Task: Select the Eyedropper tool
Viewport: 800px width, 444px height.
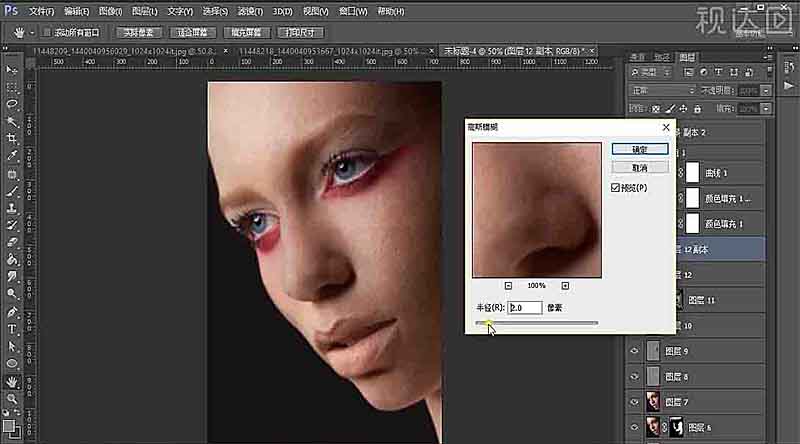Action: coord(12,156)
